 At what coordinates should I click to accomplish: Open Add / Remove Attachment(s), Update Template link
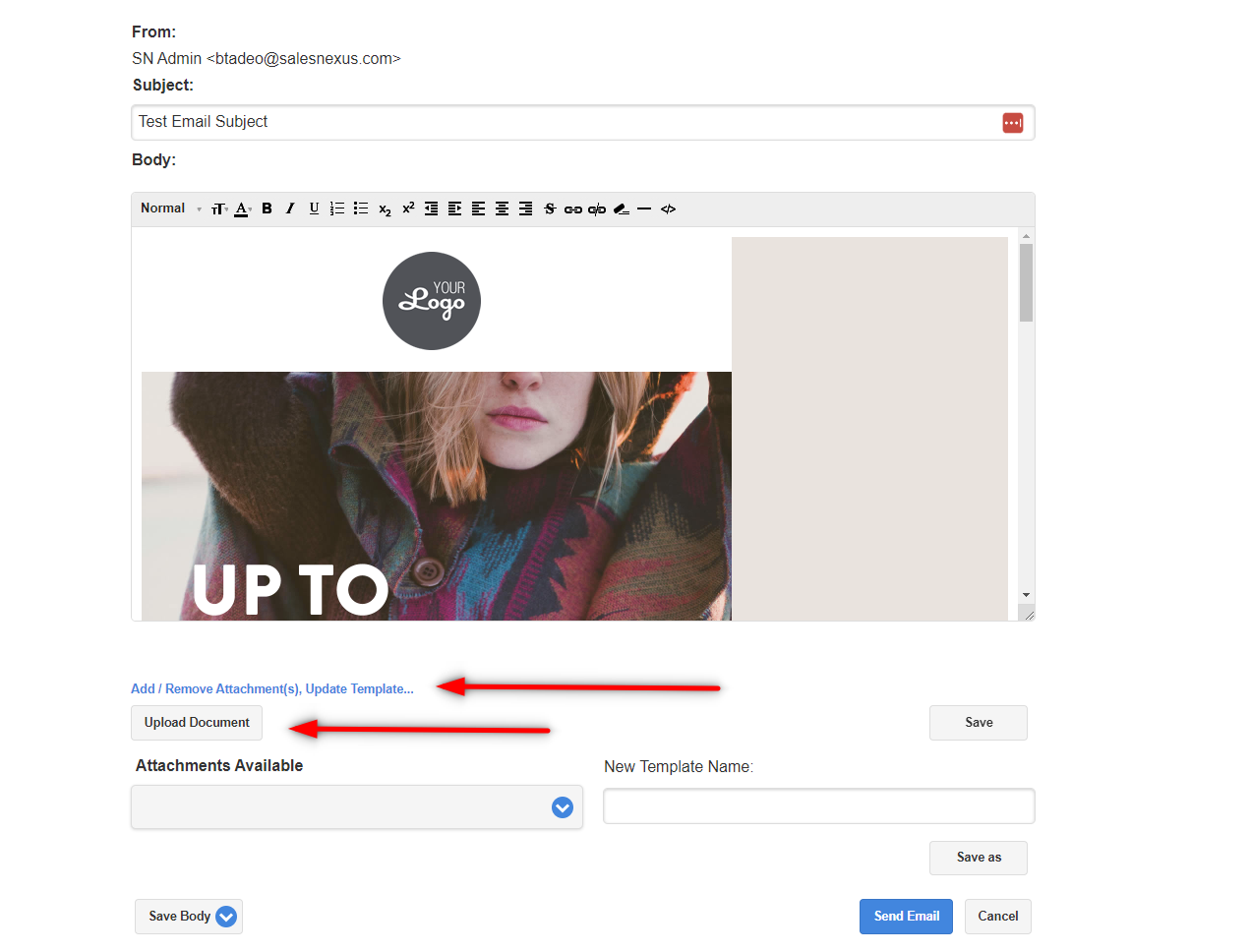click(x=272, y=688)
